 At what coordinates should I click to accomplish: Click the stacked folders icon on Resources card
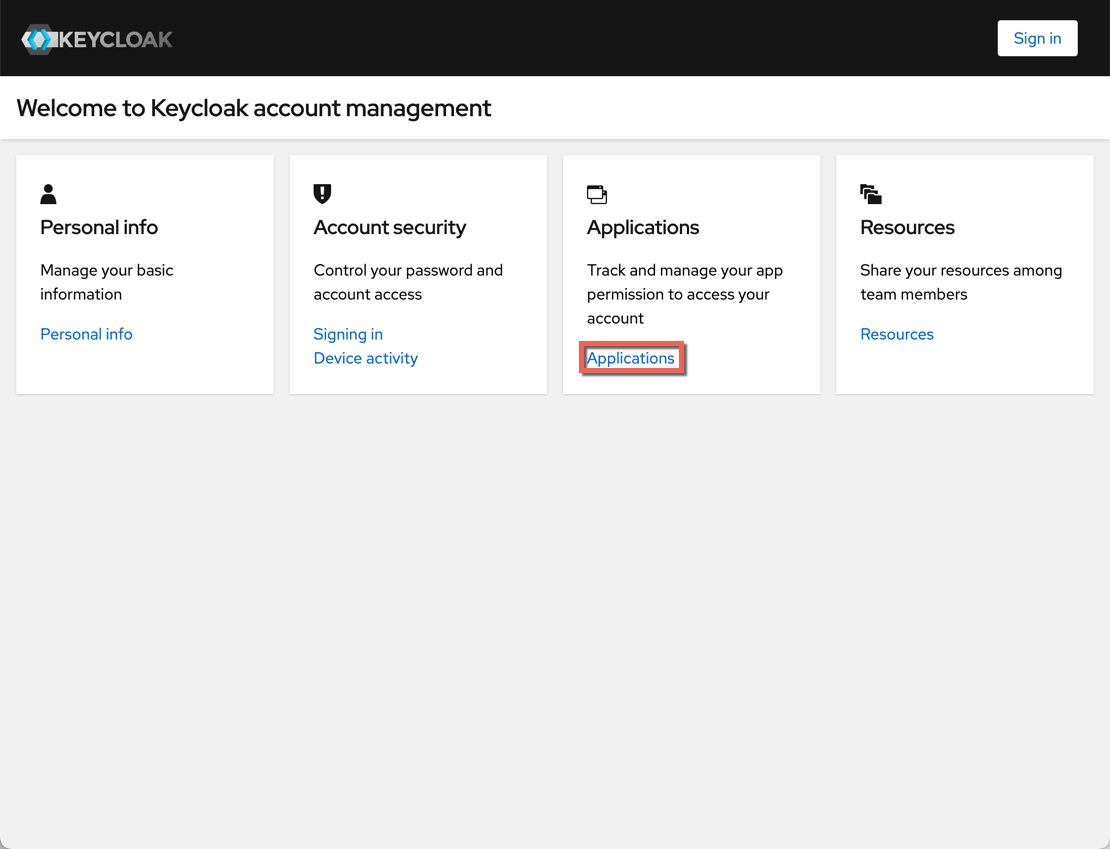pos(871,194)
